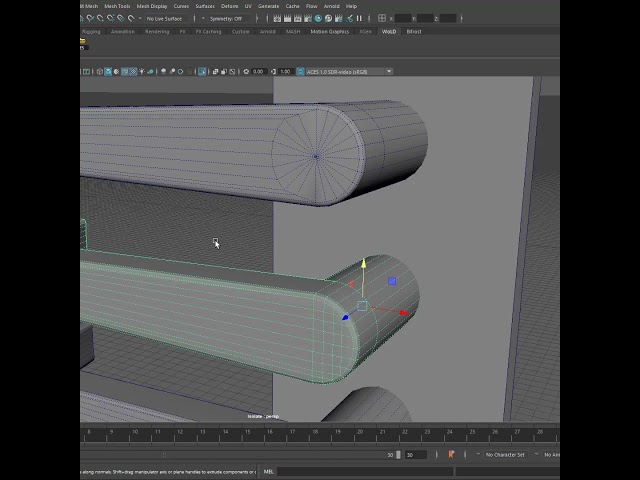The image size is (640, 480).
Task: Open the No Live Surface field
Action: (x=167, y=18)
